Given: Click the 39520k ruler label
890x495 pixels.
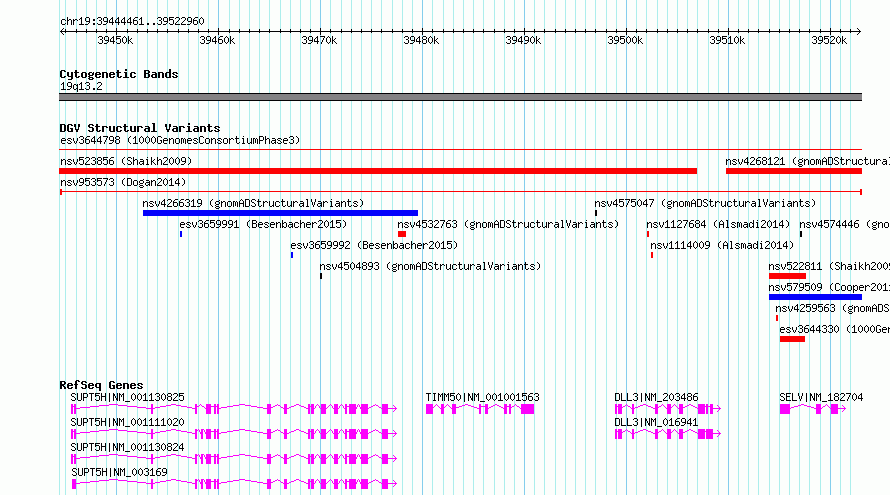Looking at the screenshot, I should [829, 40].
